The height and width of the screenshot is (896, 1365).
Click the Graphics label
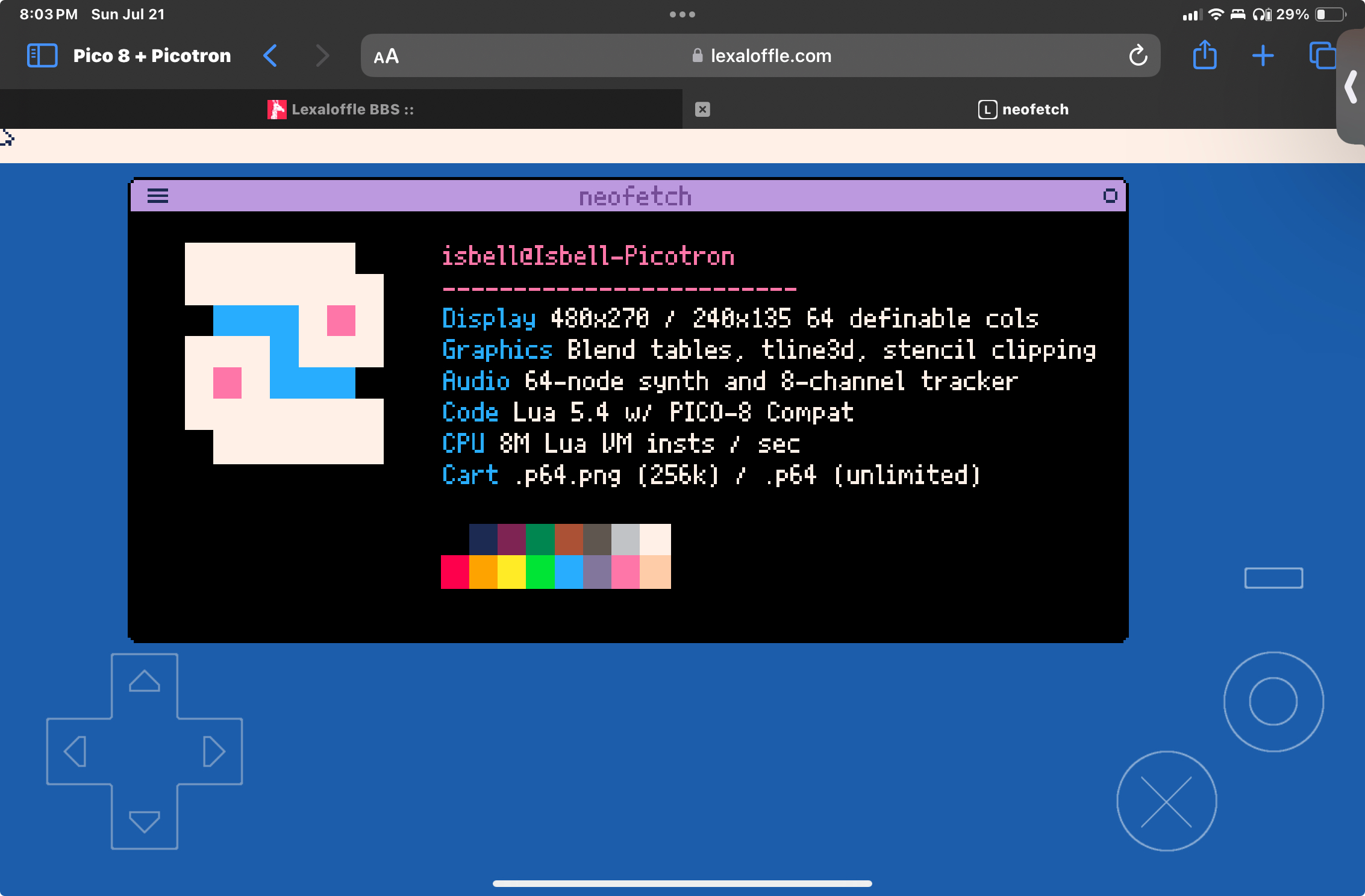click(497, 350)
